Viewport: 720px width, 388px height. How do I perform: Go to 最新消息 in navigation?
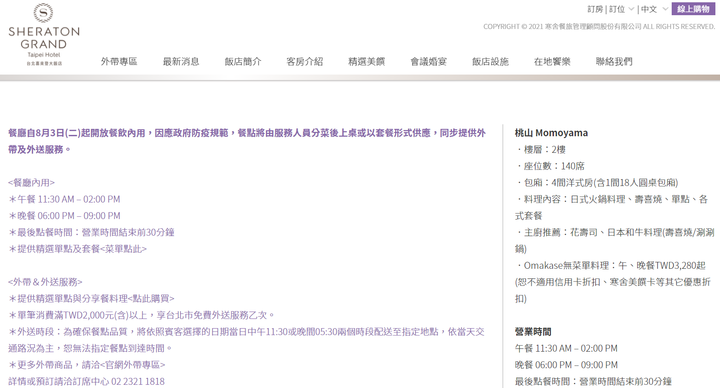tap(181, 62)
